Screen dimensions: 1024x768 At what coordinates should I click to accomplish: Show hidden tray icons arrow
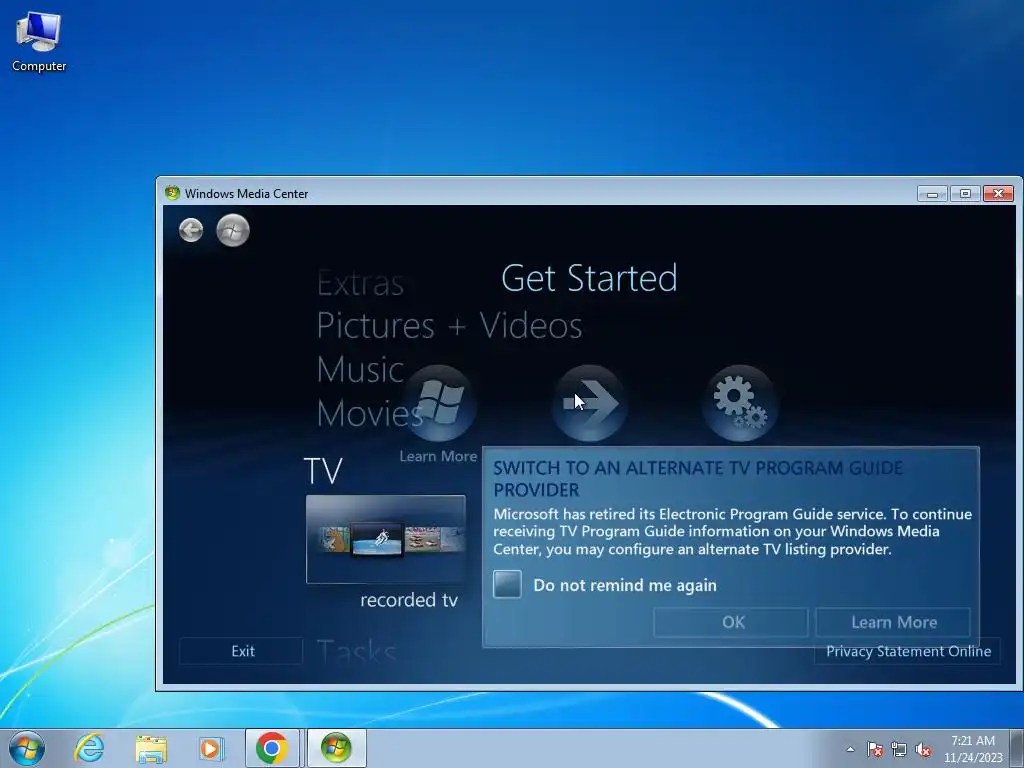click(x=850, y=749)
